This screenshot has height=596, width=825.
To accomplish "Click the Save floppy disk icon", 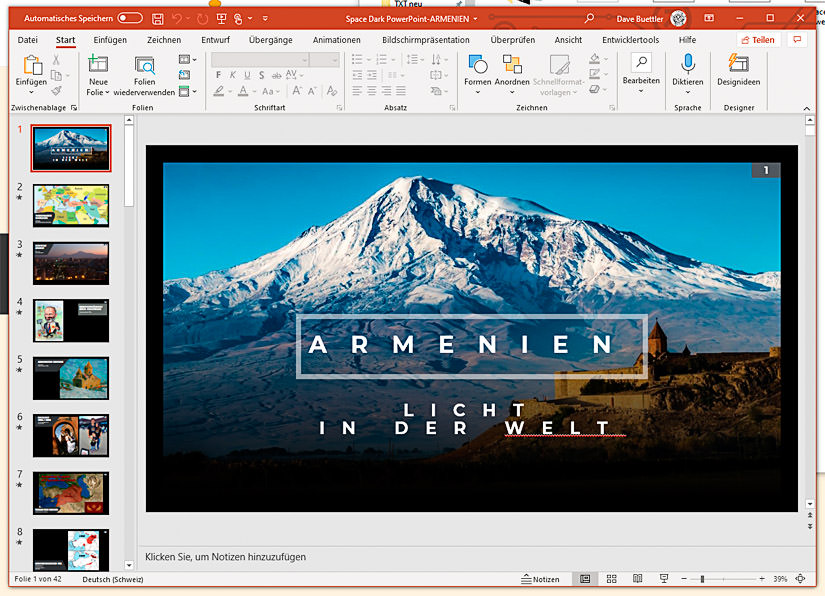I will 157,19.
